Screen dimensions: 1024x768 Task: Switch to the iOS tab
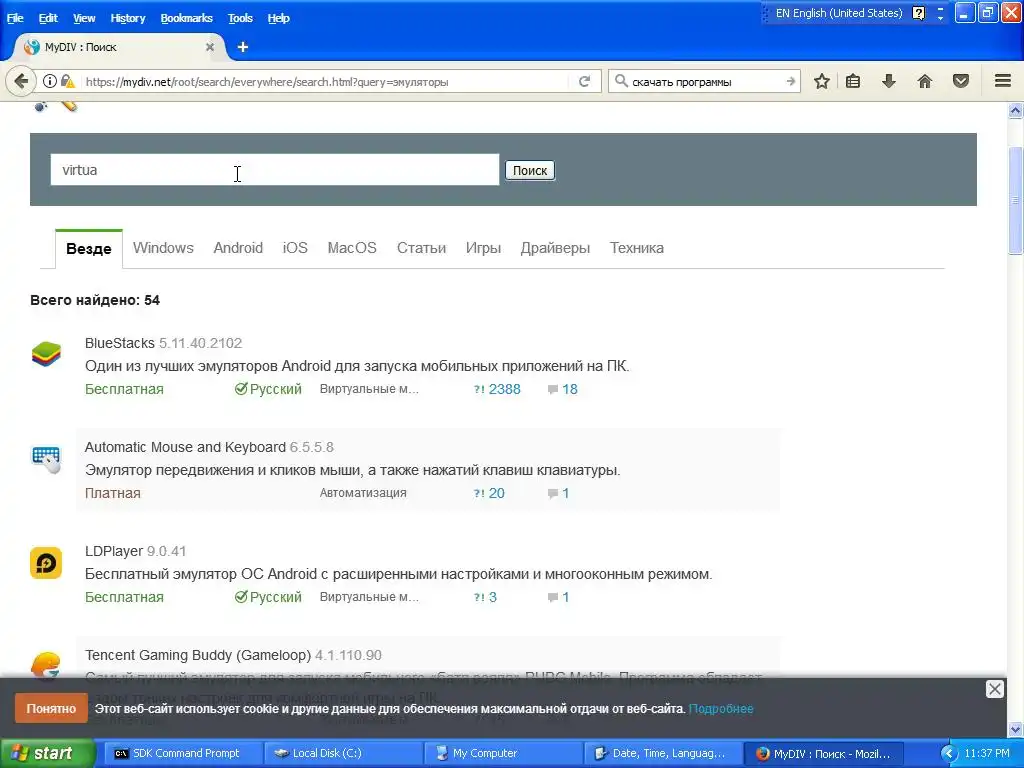tap(295, 248)
